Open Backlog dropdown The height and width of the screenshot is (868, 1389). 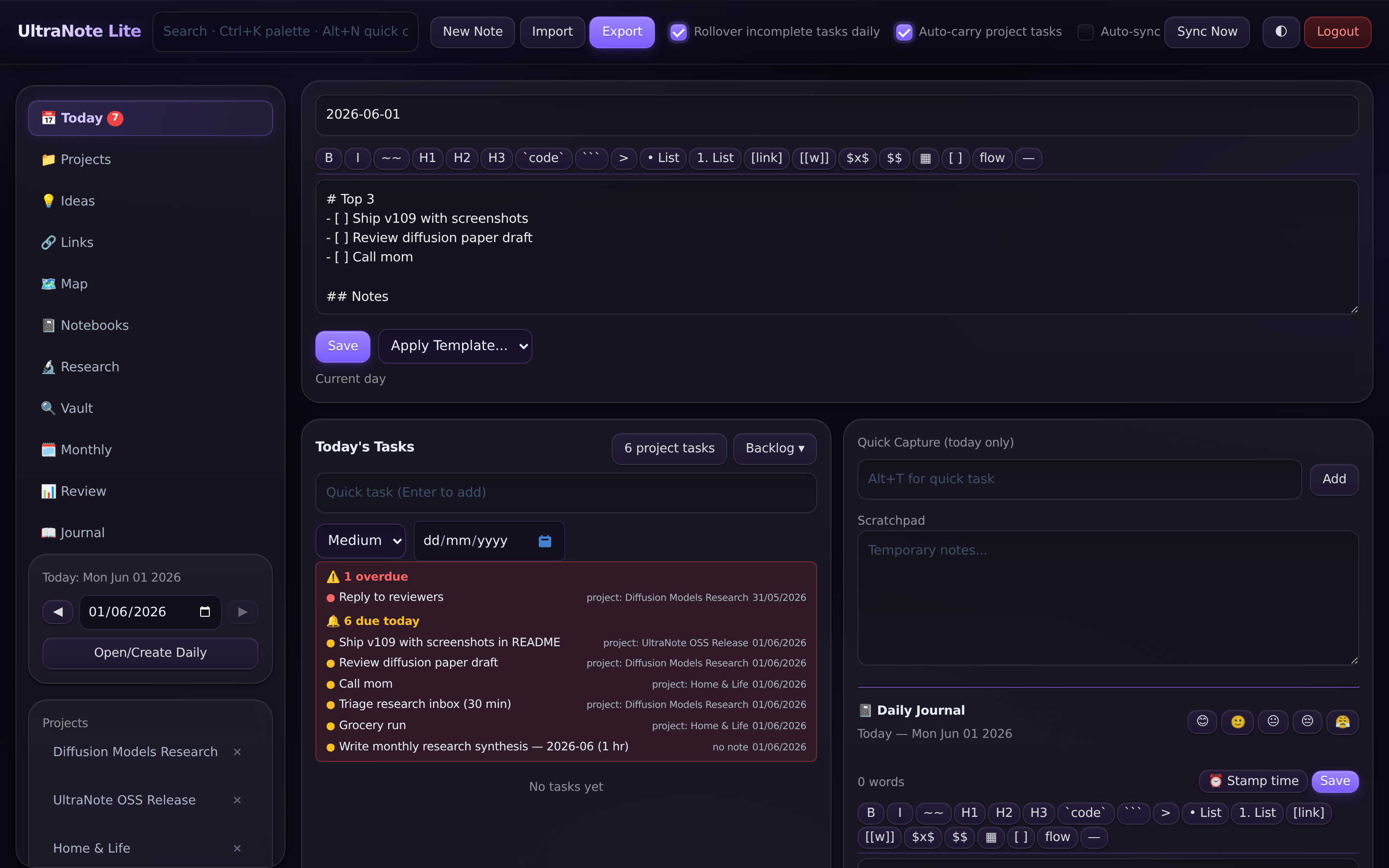tap(775, 448)
